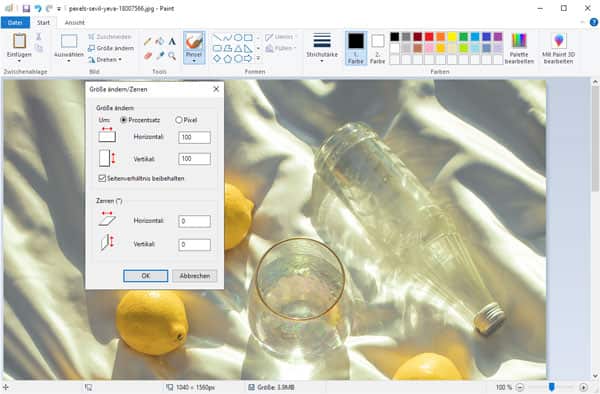The width and height of the screenshot is (600, 394).
Task: Open the Drehen dropdown
Action: tap(105, 60)
